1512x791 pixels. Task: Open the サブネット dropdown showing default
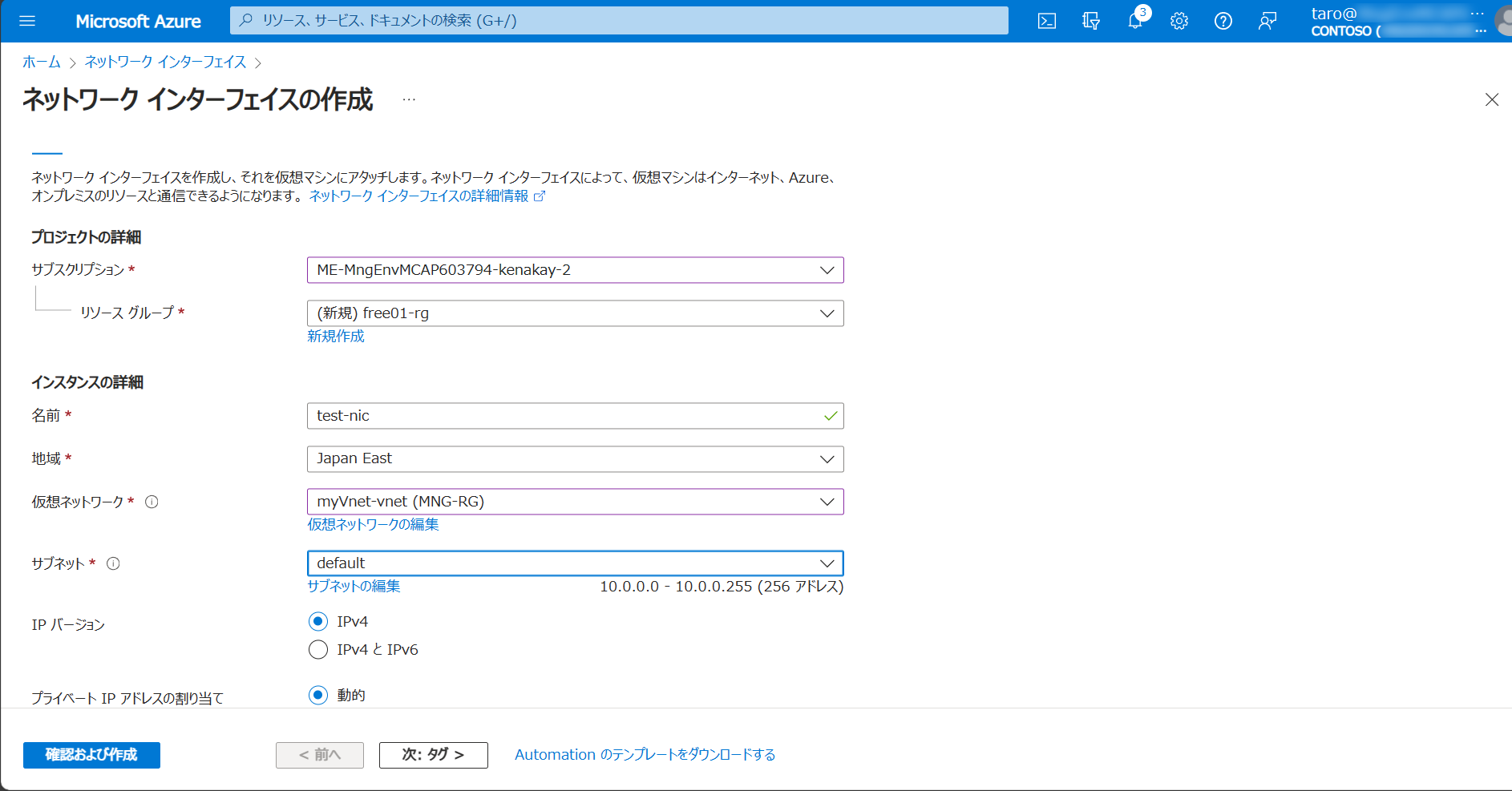coord(576,563)
